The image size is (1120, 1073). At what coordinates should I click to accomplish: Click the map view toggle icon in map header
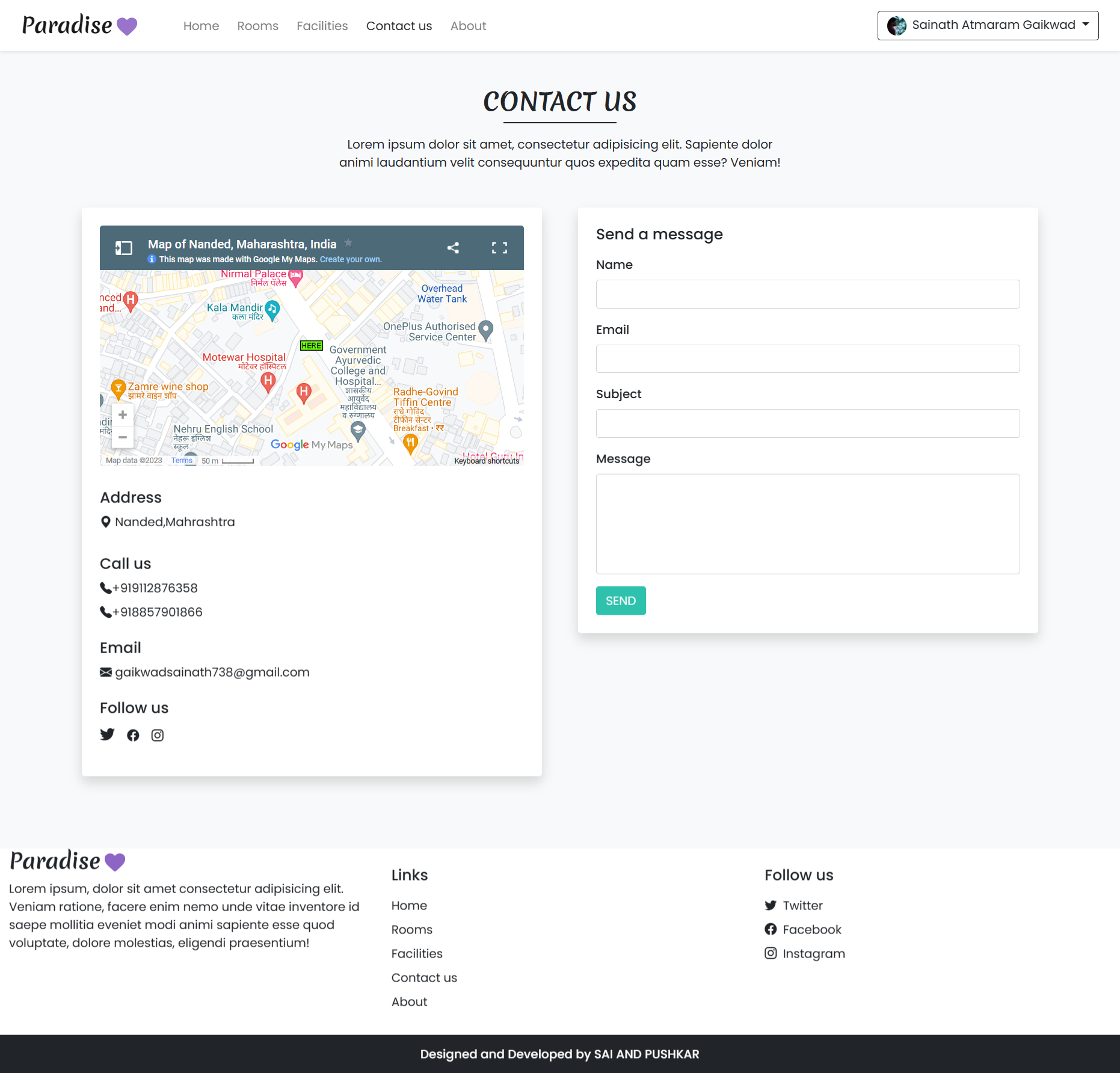point(124,247)
